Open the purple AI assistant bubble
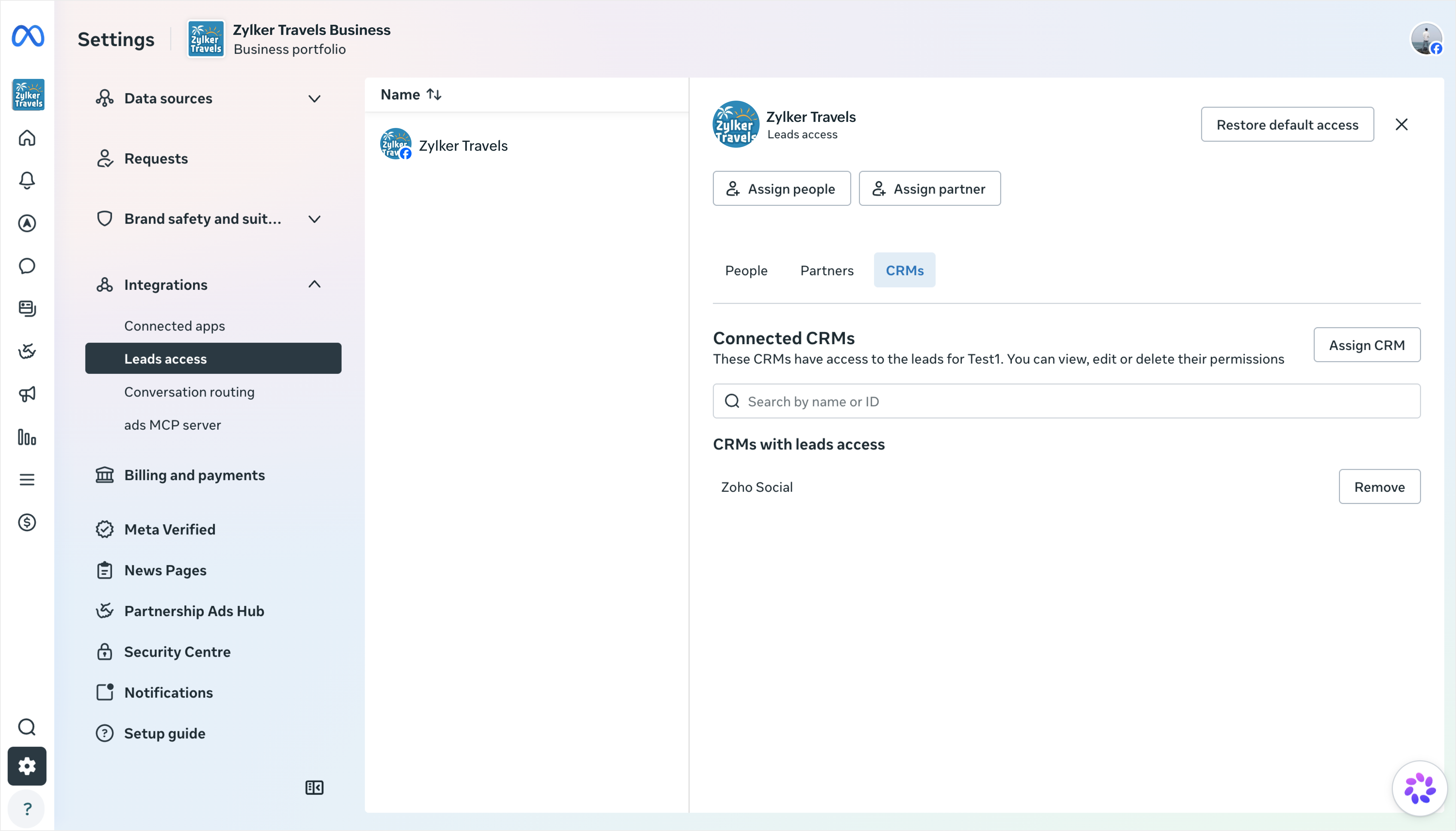This screenshot has height=831, width=1456. click(1420, 789)
